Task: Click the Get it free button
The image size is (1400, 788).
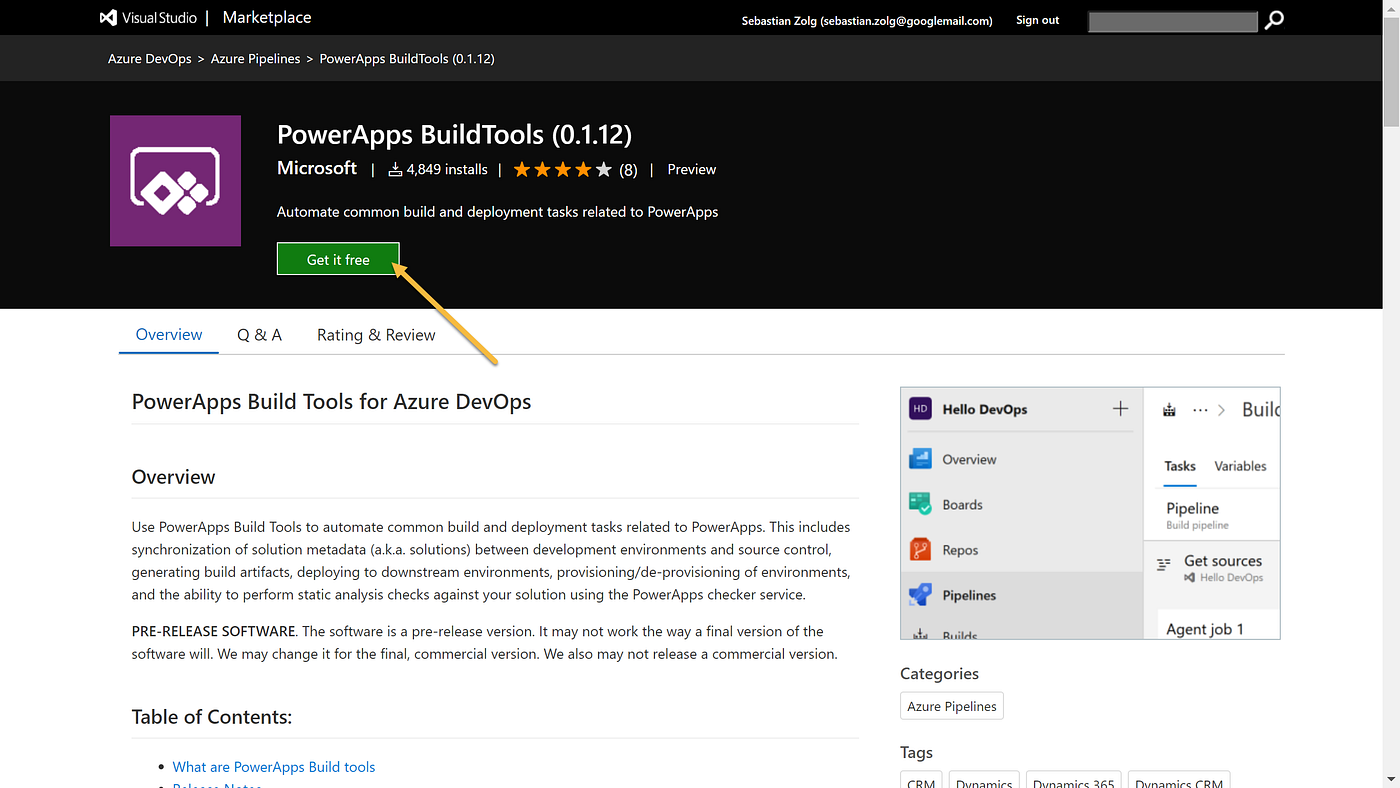Action: (x=338, y=259)
